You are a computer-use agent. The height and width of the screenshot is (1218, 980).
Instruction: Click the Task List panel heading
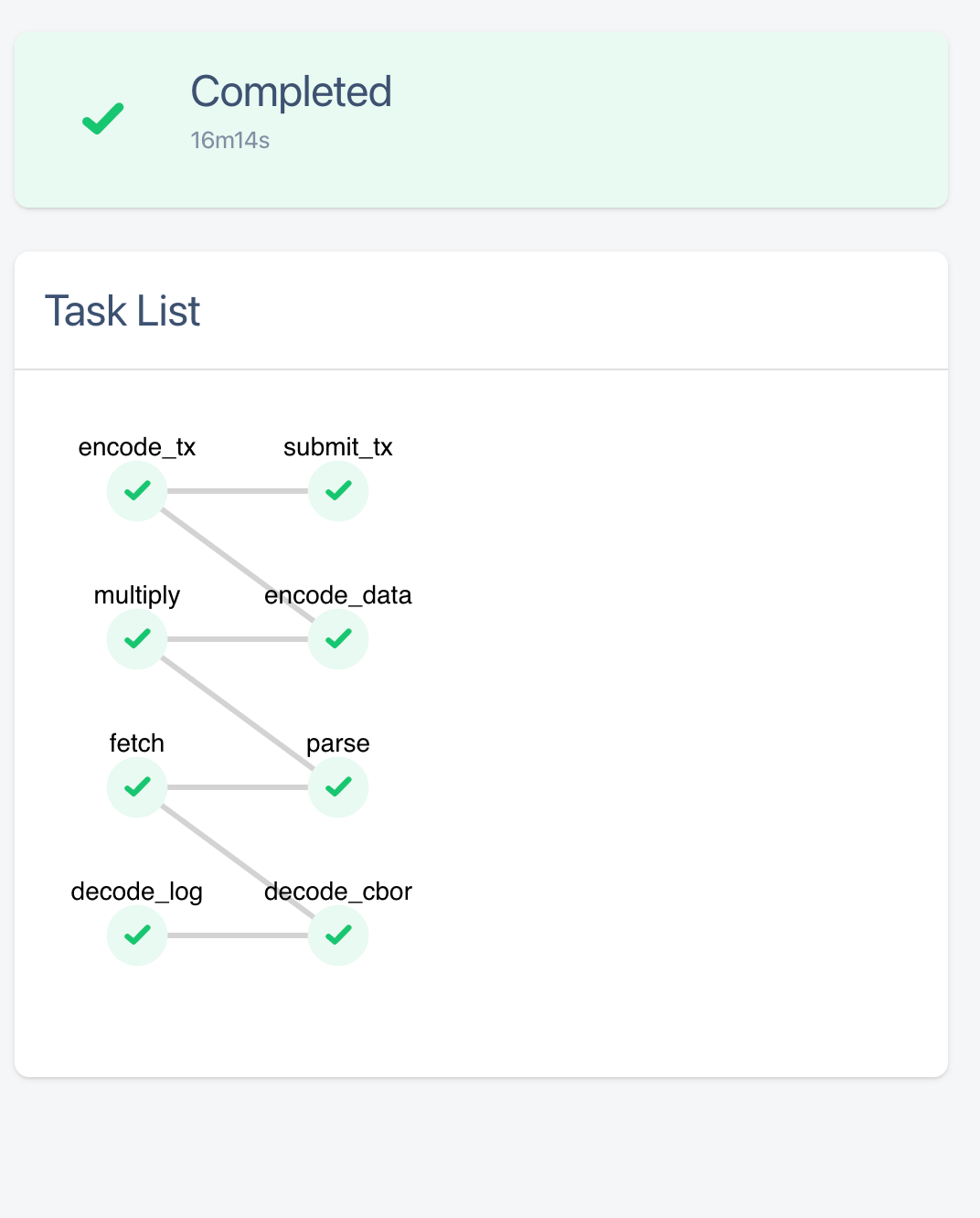(x=122, y=311)
